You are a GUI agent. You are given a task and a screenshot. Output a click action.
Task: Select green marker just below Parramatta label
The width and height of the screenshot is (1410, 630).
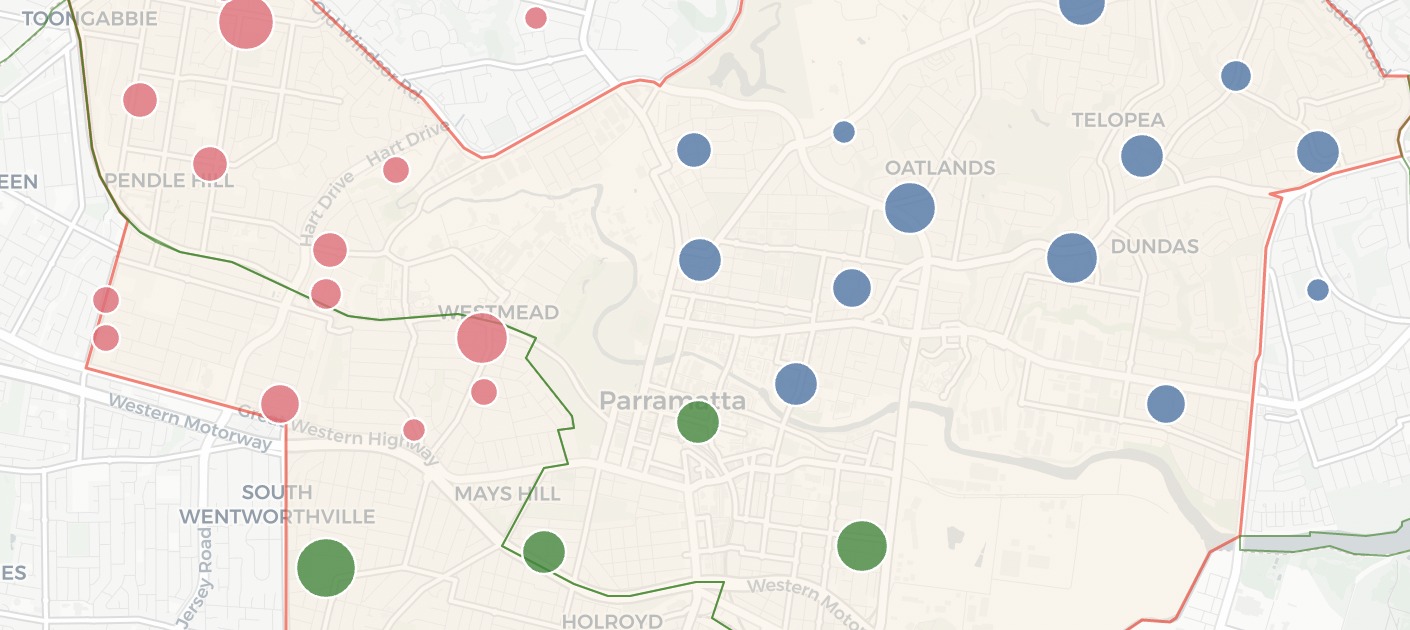click(x=698, y=422)
